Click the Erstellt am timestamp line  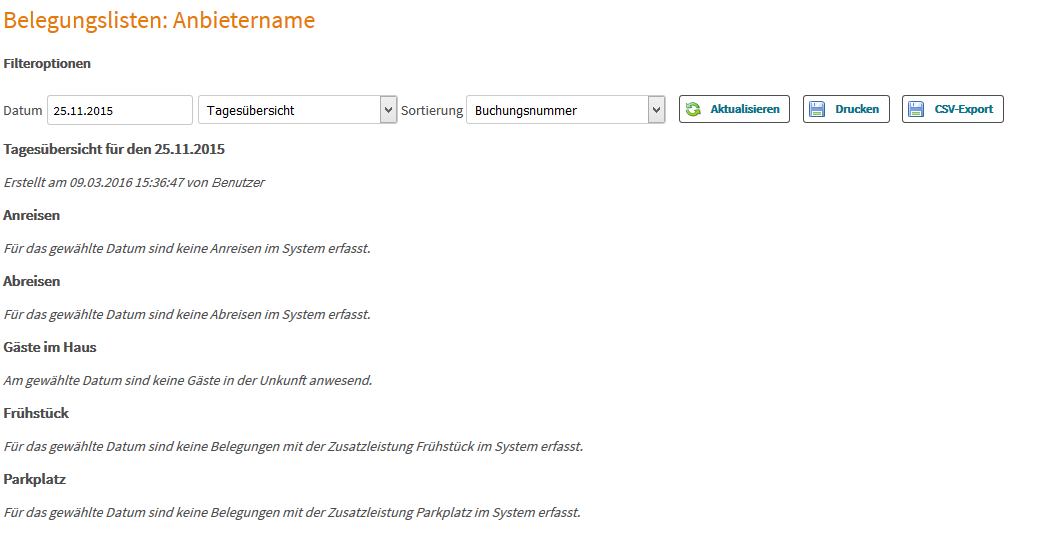[134, 182]
